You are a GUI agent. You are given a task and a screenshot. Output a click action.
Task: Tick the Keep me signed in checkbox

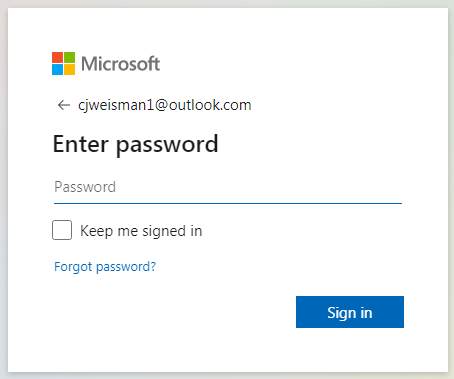click(62, 230)
